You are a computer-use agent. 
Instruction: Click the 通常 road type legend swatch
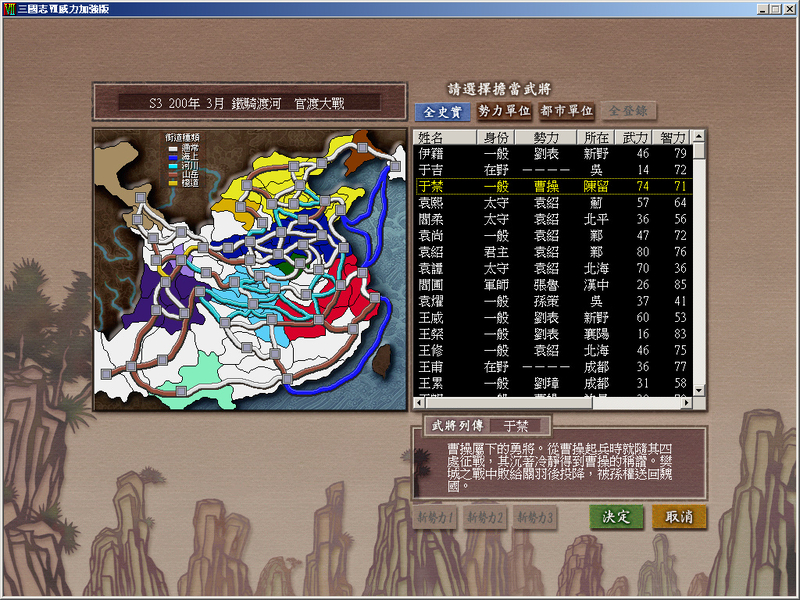coord(173,148)
